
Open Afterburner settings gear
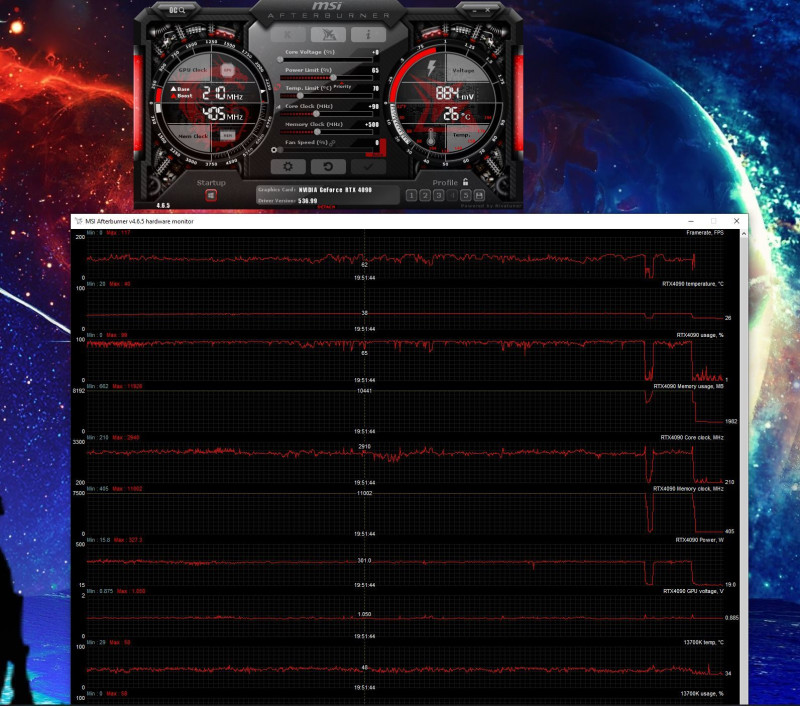288,167
